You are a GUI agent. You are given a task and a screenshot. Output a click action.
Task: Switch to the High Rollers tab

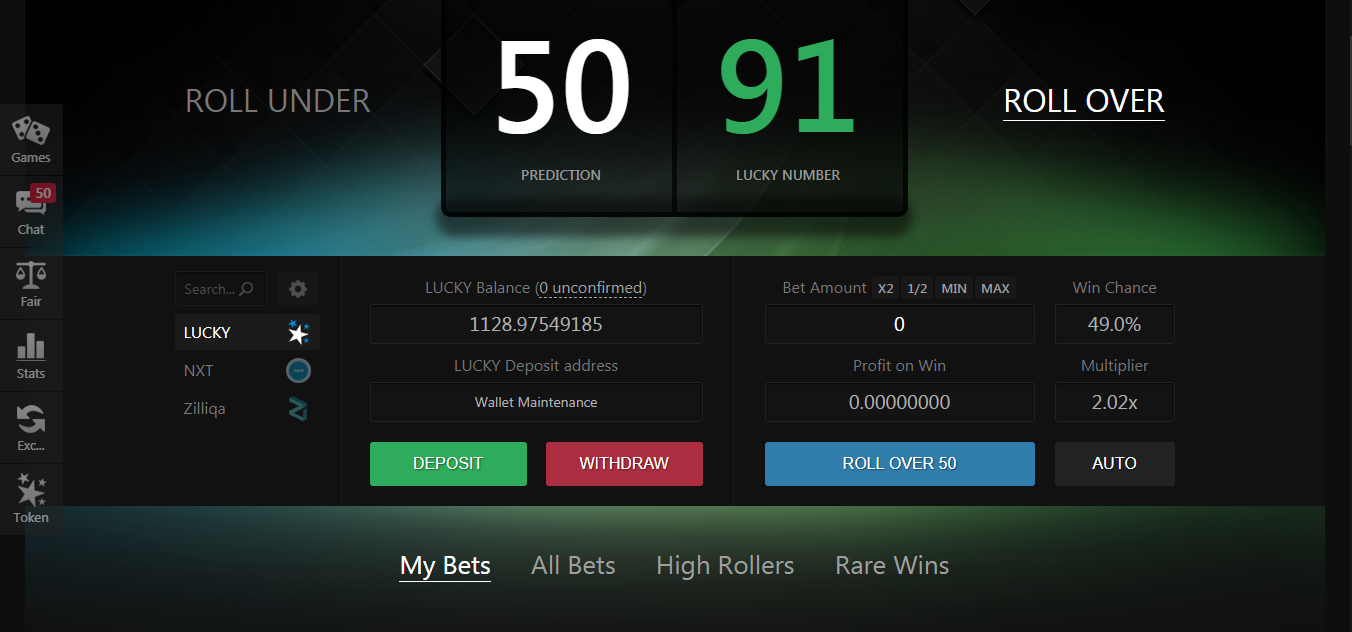point(725,566)
